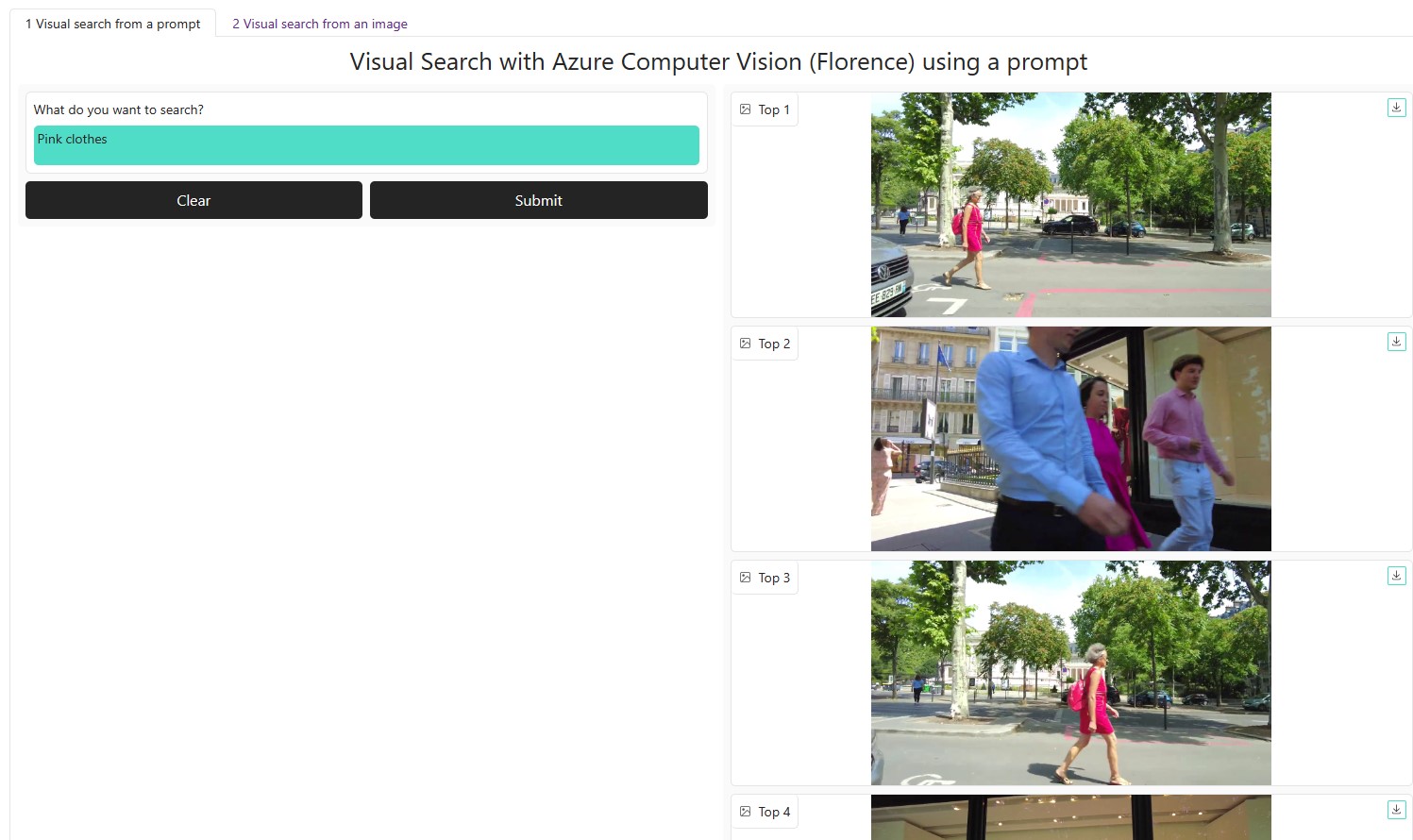Submit the search prompt

coord(539,200)
